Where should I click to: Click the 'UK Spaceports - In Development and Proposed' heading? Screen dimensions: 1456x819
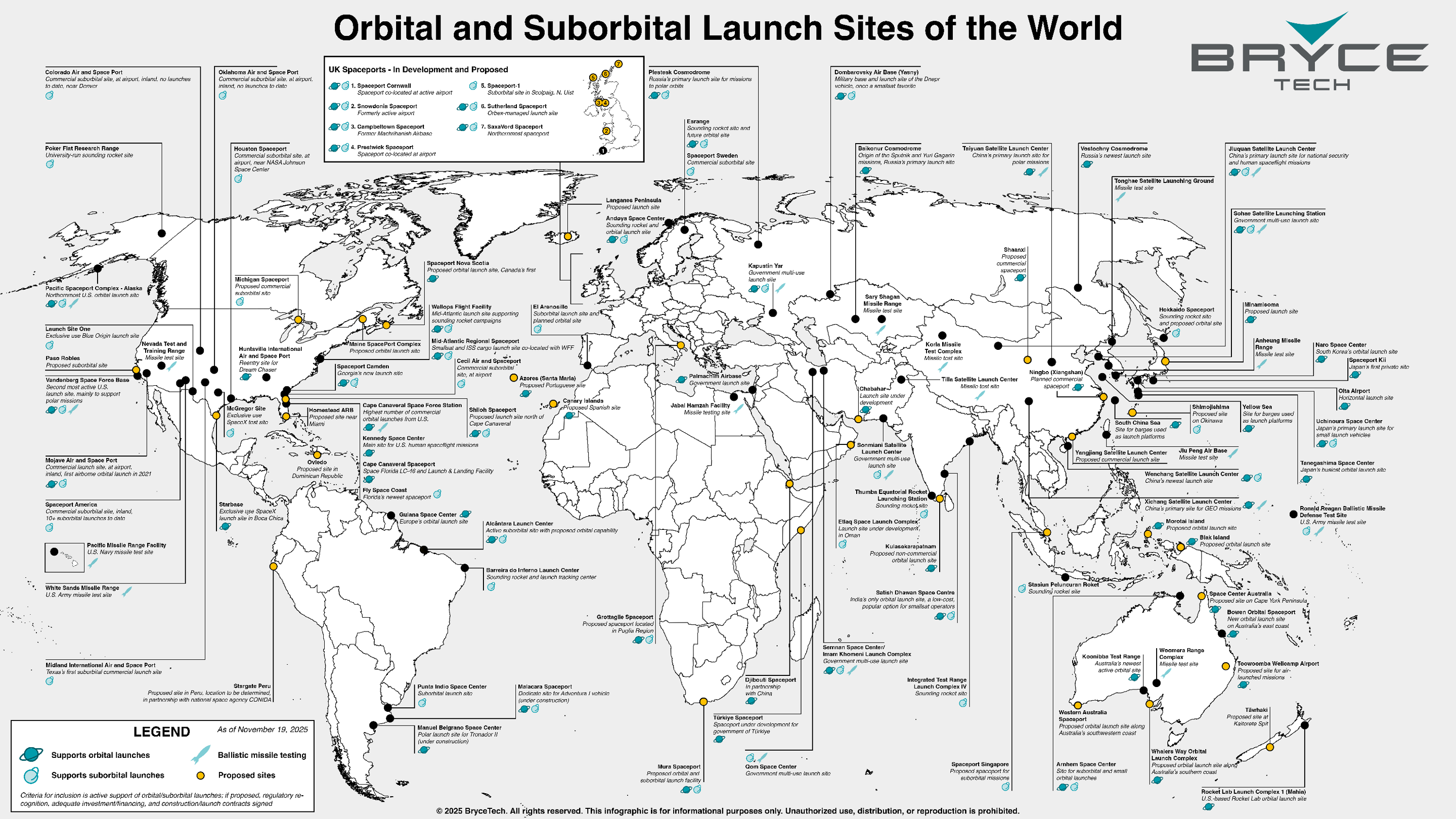[418, 69]
